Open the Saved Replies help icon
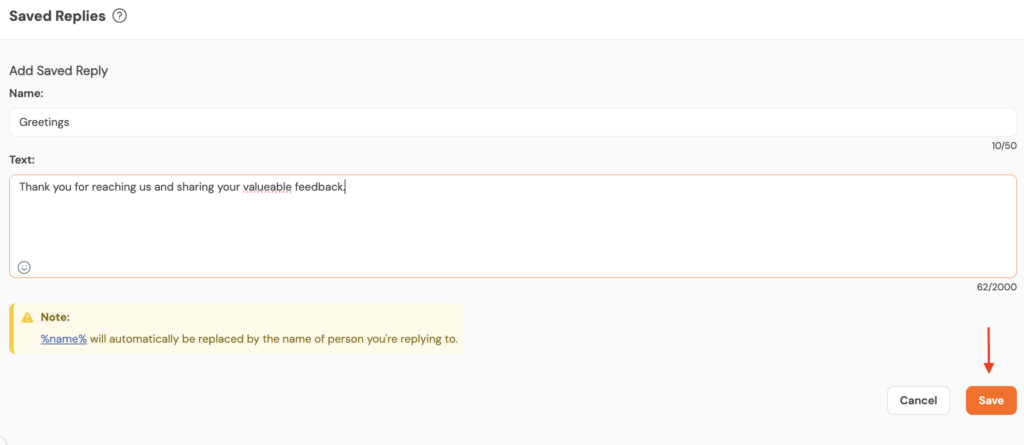 click(x=120, y=16)
